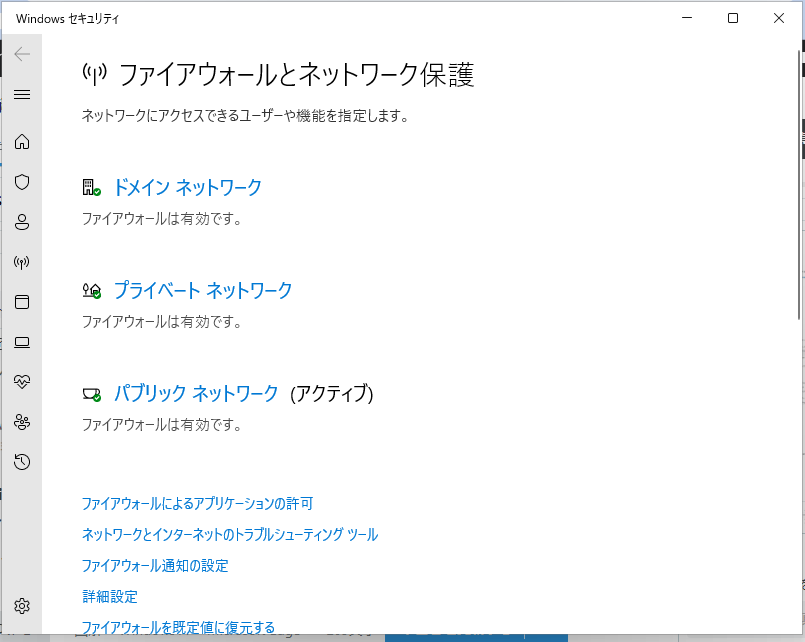Image resolution: width=805 pixels, height=642 pixels.
Task: Open Settings gear icon in sidebar
Action: point(22,606)
